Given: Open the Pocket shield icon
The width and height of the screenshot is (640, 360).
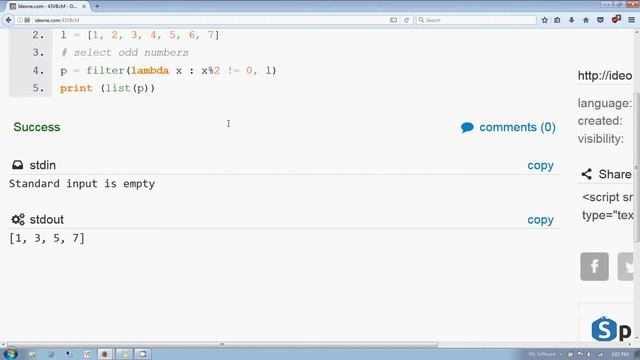Looking at the screenshot, I should pyautogui.click(x=600, y=20).
